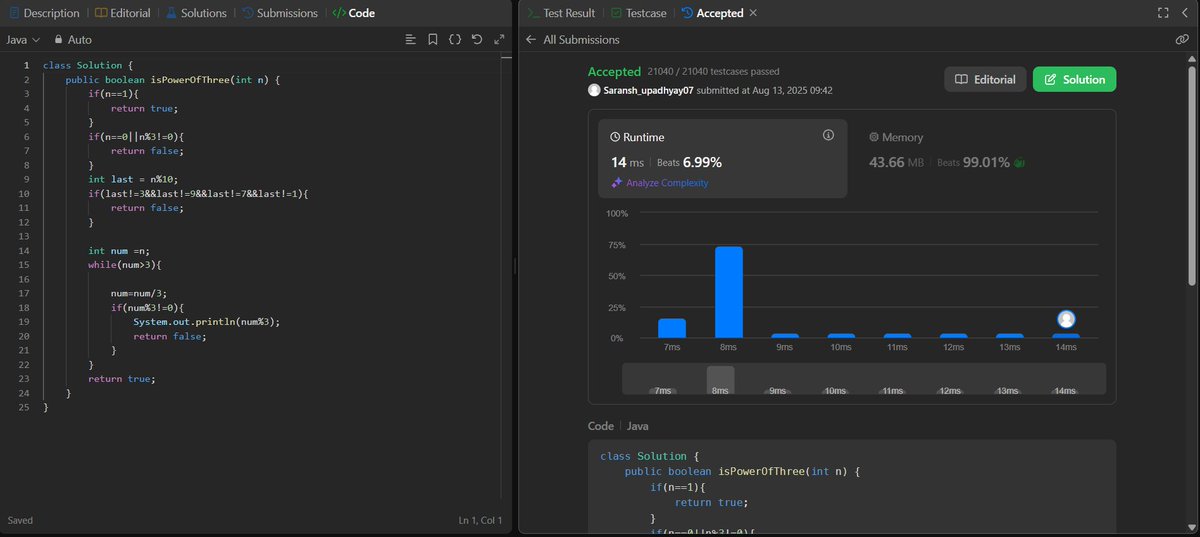Open Saransh_upadhyay07's profile link

coord(649,90)
